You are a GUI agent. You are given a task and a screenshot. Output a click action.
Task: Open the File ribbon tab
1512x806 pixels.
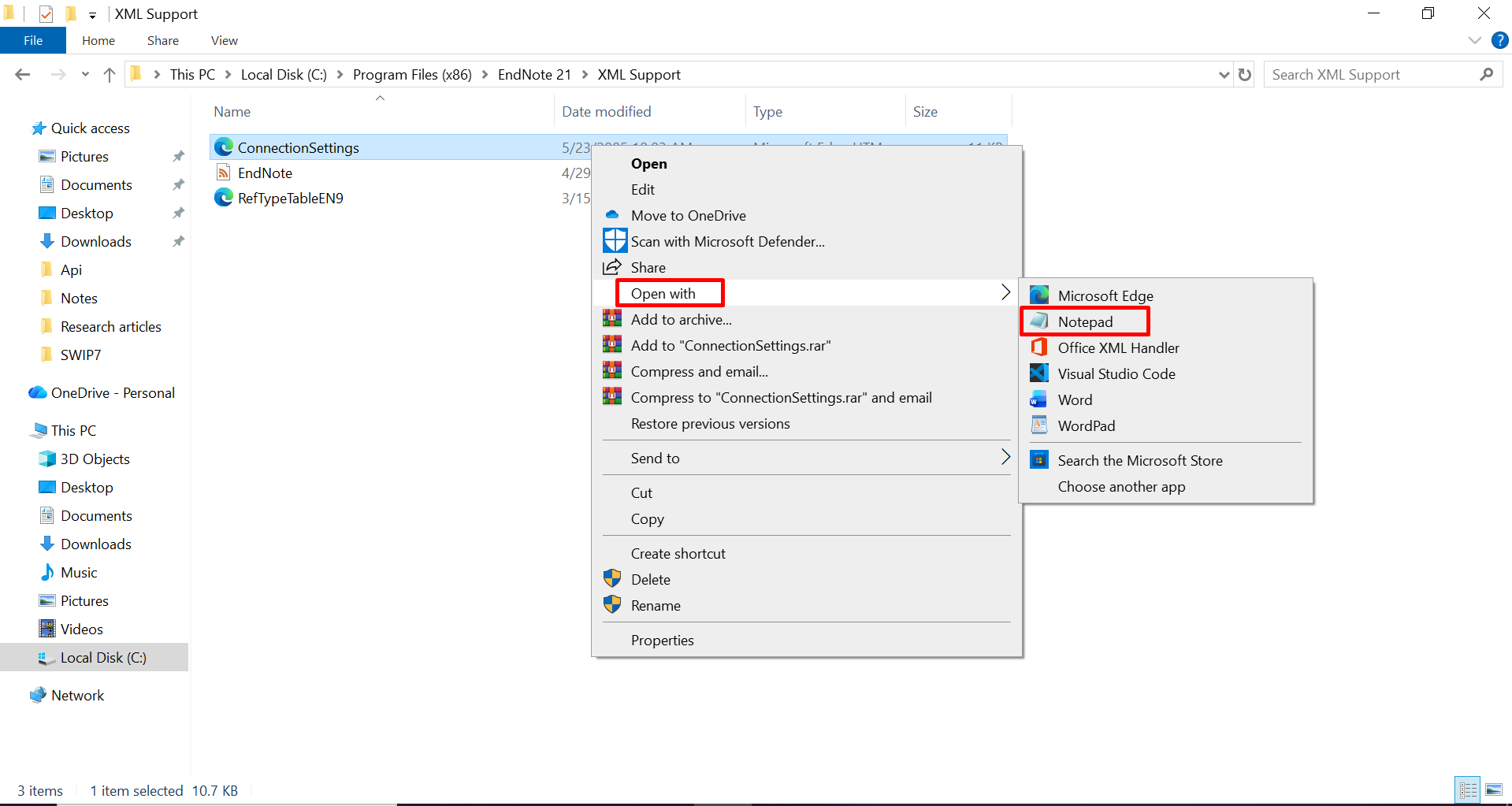click(x=33, y=40)
